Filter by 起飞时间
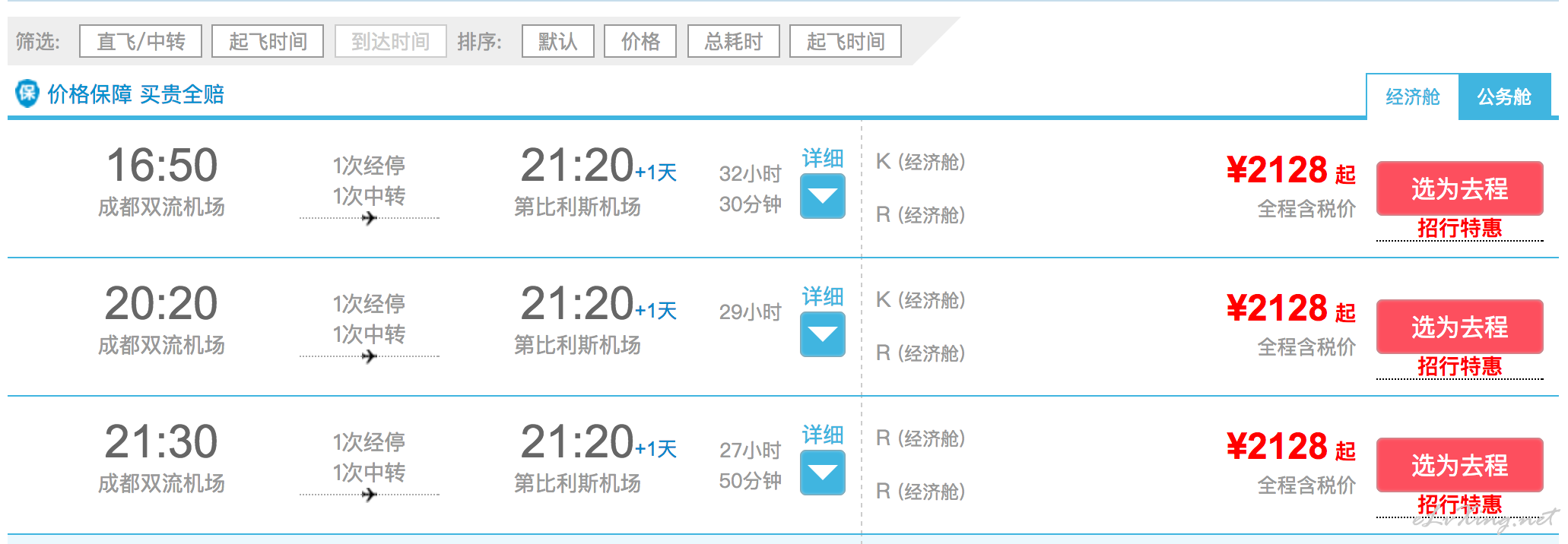 click(268, 41)
